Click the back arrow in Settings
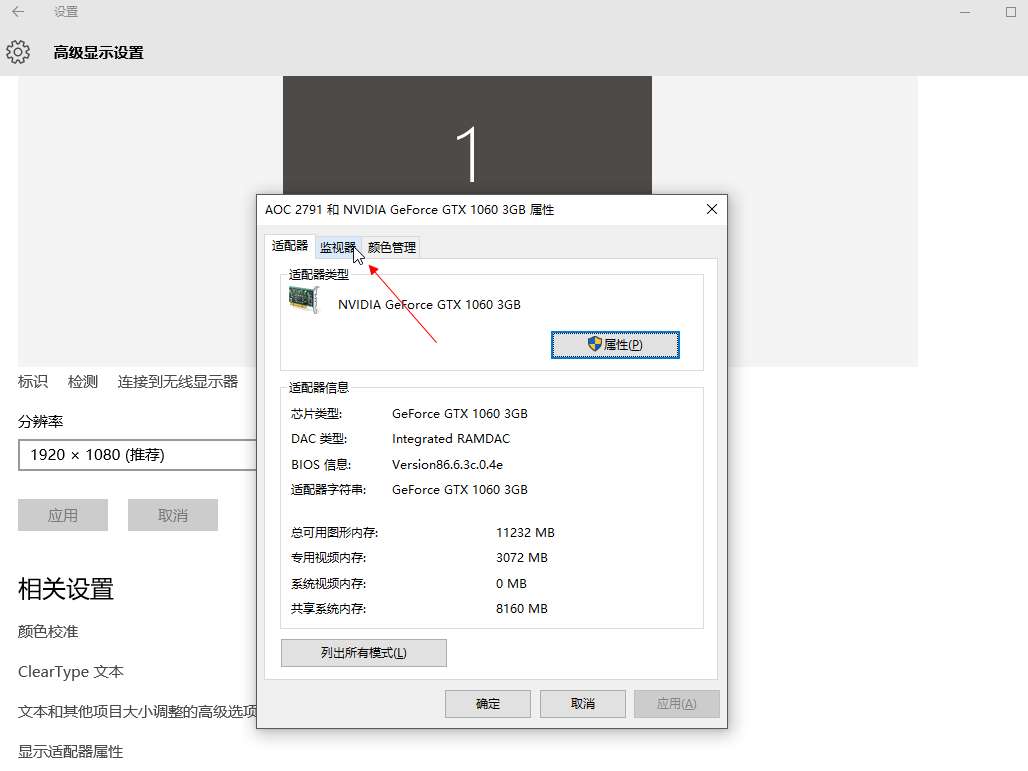Screen dimensions: 1028x771 (x=18, y=12)
